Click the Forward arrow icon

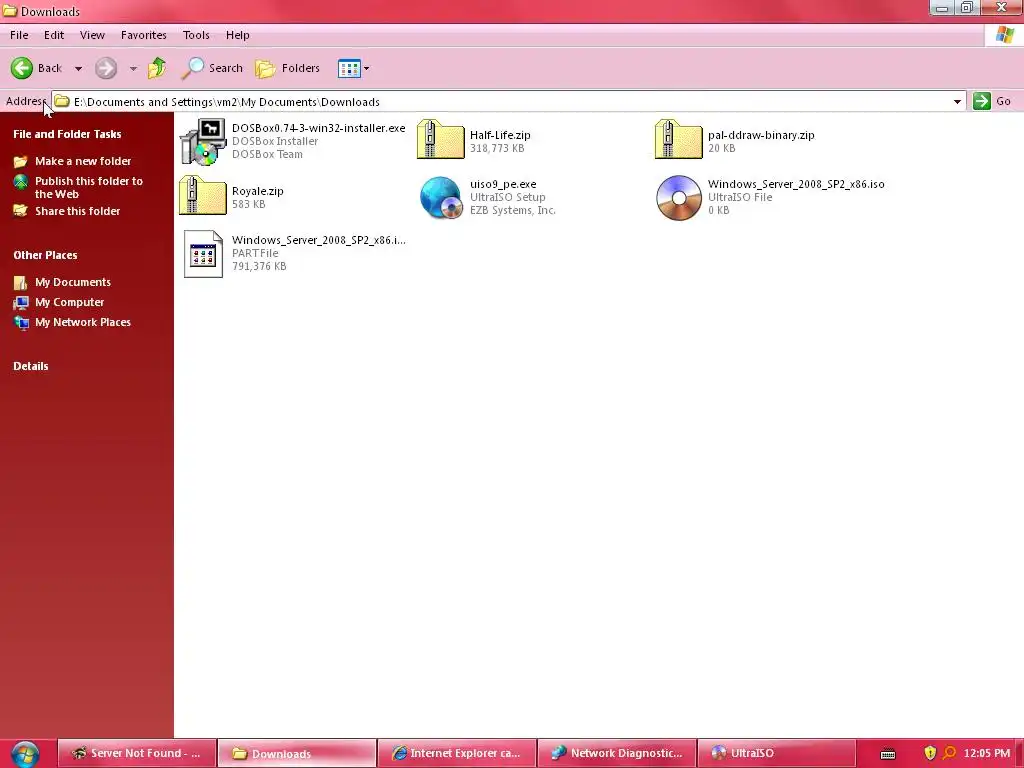106,68
